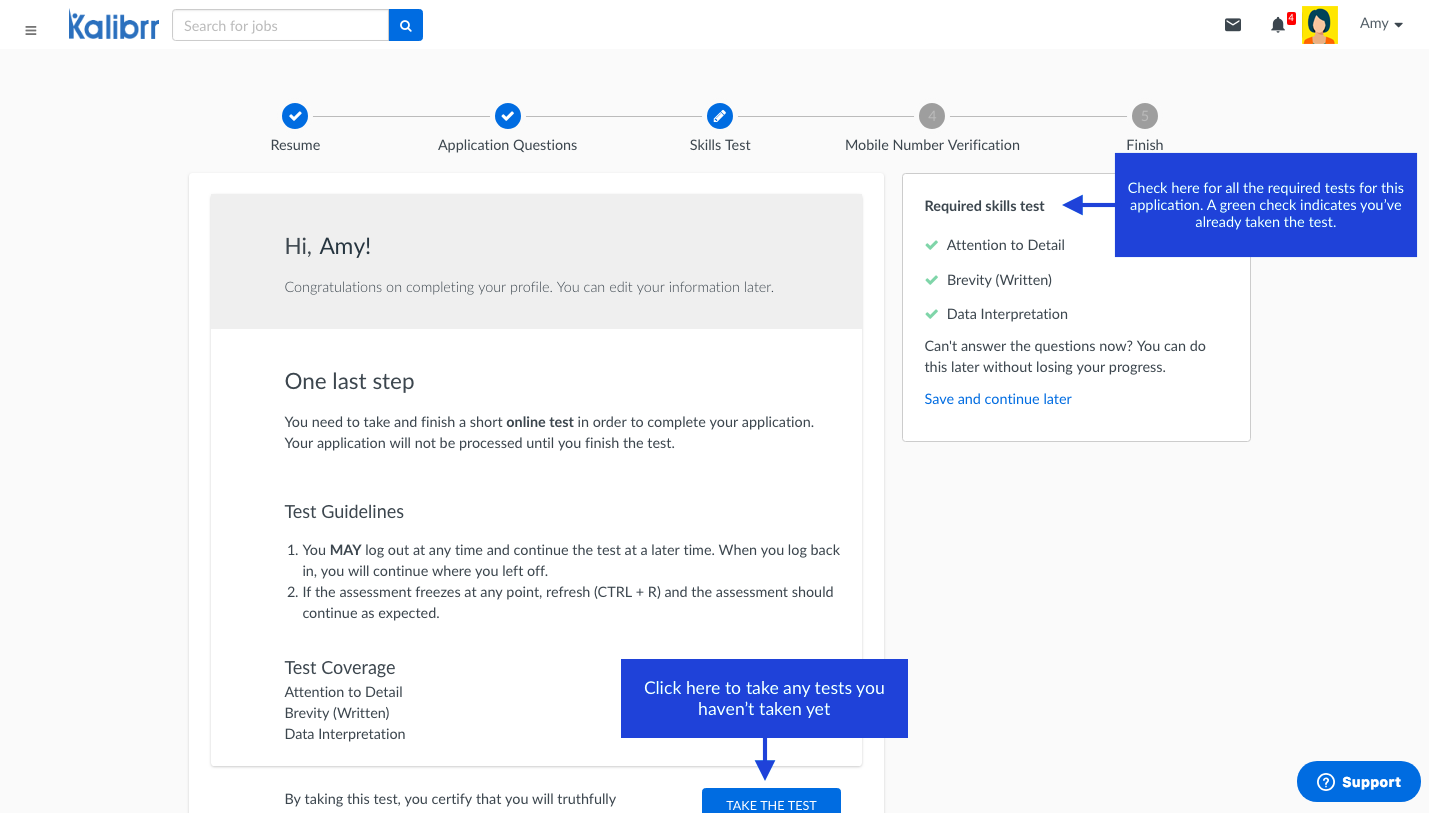This screenshot has width=1429, height=813.
Task: Open the hamburger menu icon
Action: (31, 30)
